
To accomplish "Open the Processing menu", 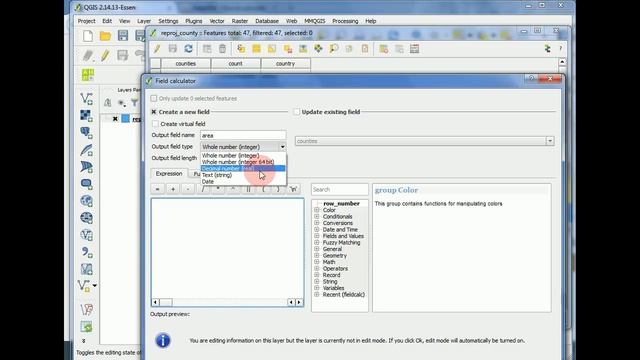I will [345, 21].
